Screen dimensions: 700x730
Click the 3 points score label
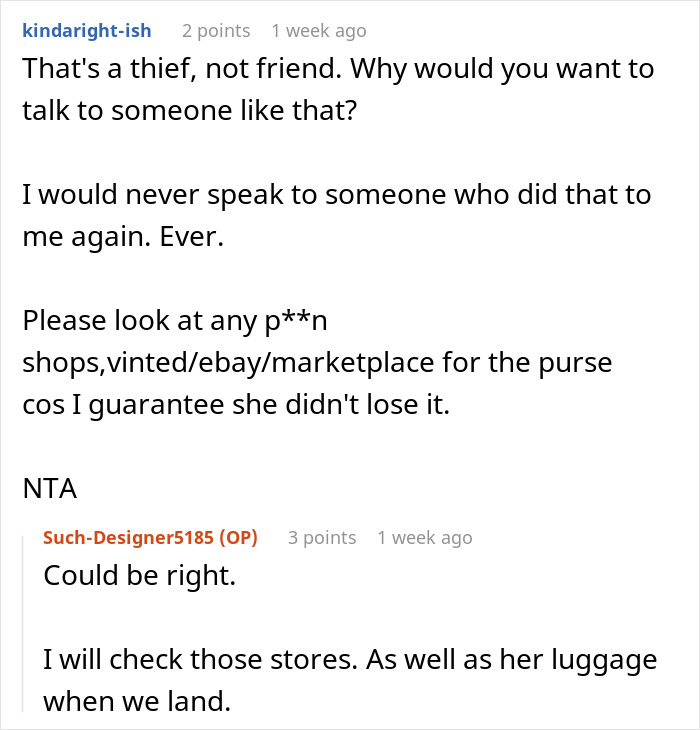click(322, 538)
